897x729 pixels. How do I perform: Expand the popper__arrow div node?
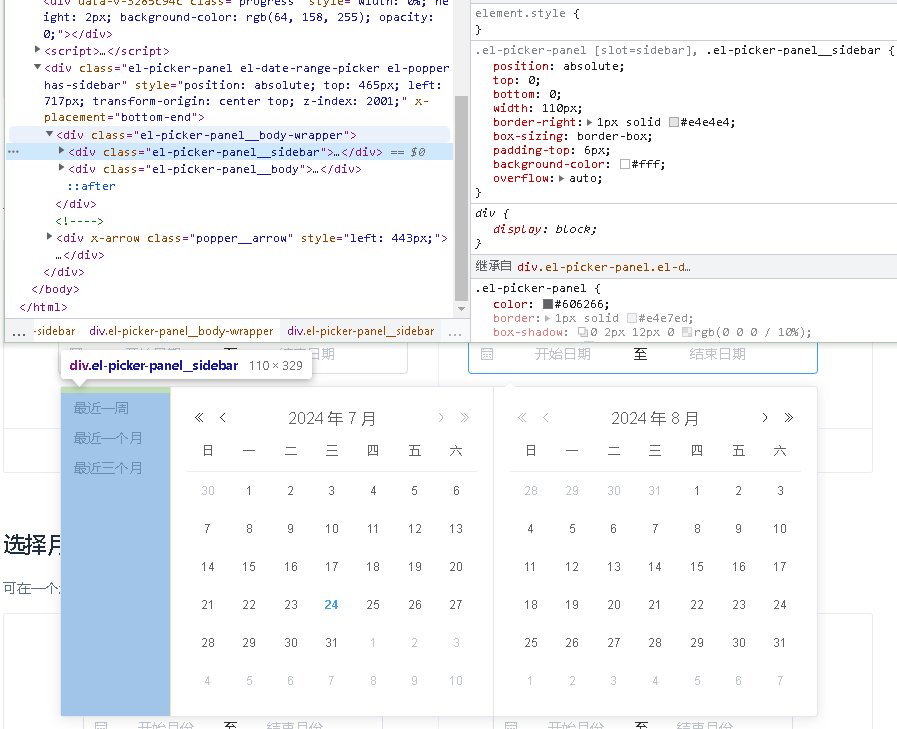(49, 236)
